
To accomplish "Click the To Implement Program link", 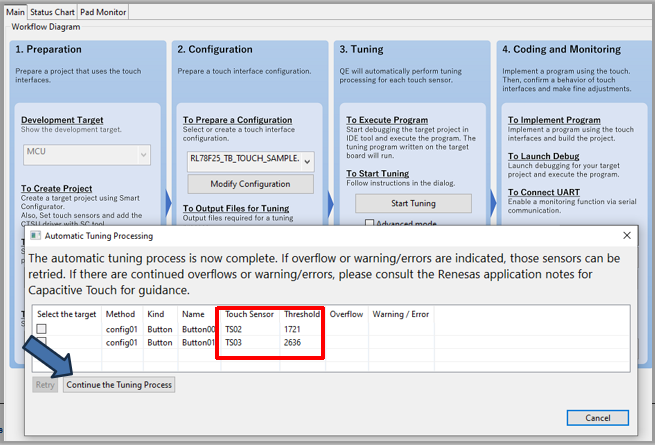I will 552,120.
